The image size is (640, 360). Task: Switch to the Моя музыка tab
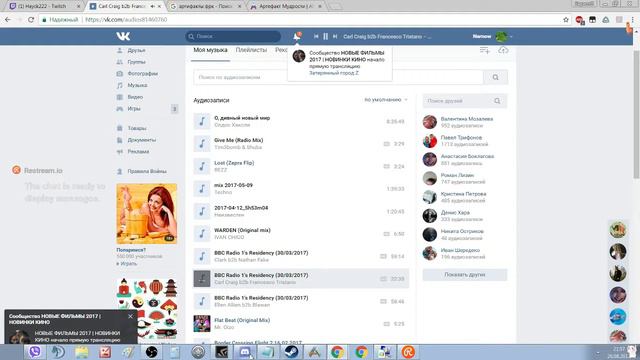point(210,50)
